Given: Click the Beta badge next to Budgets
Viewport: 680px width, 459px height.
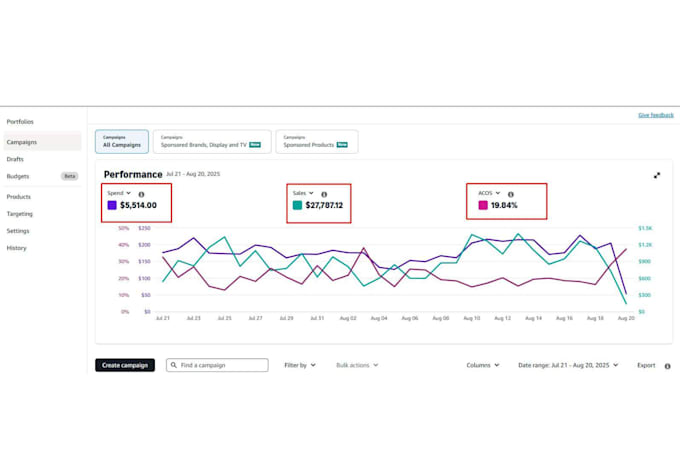Looking at the screenshot, I should pos(70,176).
